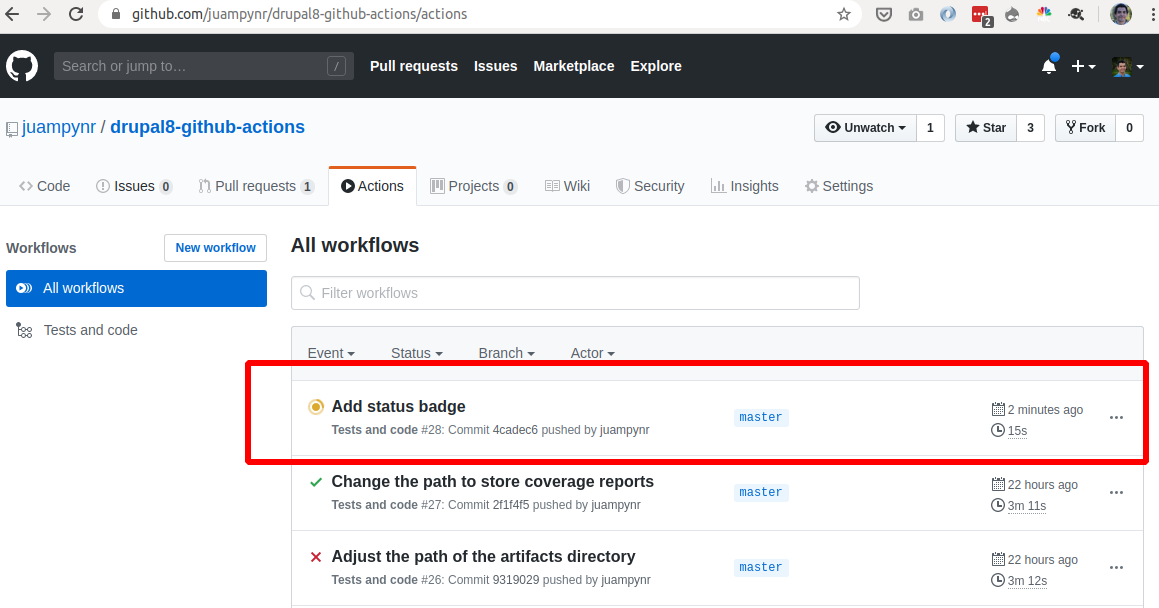Expand the Branch filter dropdown
The width and height of the screenshot is (1159, 608).
(506, 353)
